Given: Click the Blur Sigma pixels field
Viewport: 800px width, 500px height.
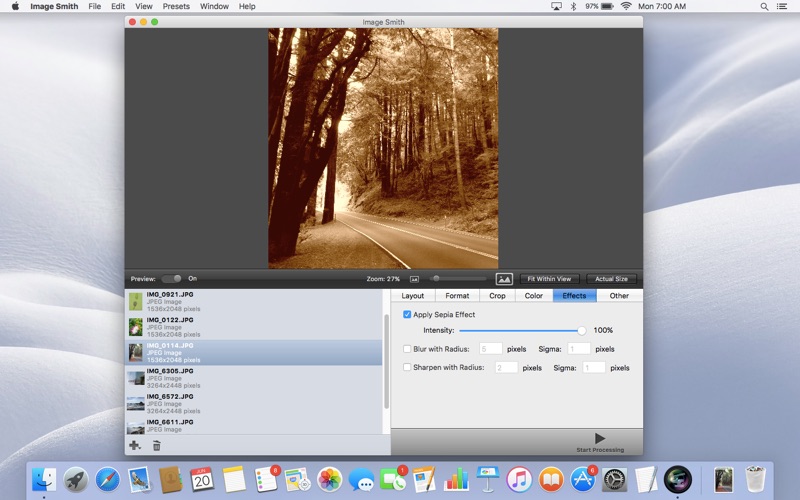Looking at the screenshot, I should tap(579, 349).
